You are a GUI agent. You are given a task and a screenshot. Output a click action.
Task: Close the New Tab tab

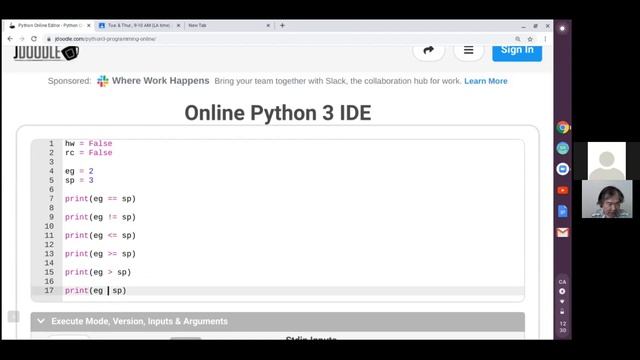tap(268, 25)
